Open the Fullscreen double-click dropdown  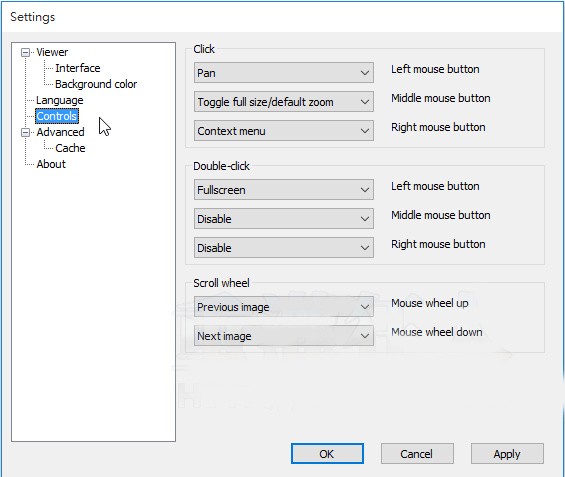(284, 190)
